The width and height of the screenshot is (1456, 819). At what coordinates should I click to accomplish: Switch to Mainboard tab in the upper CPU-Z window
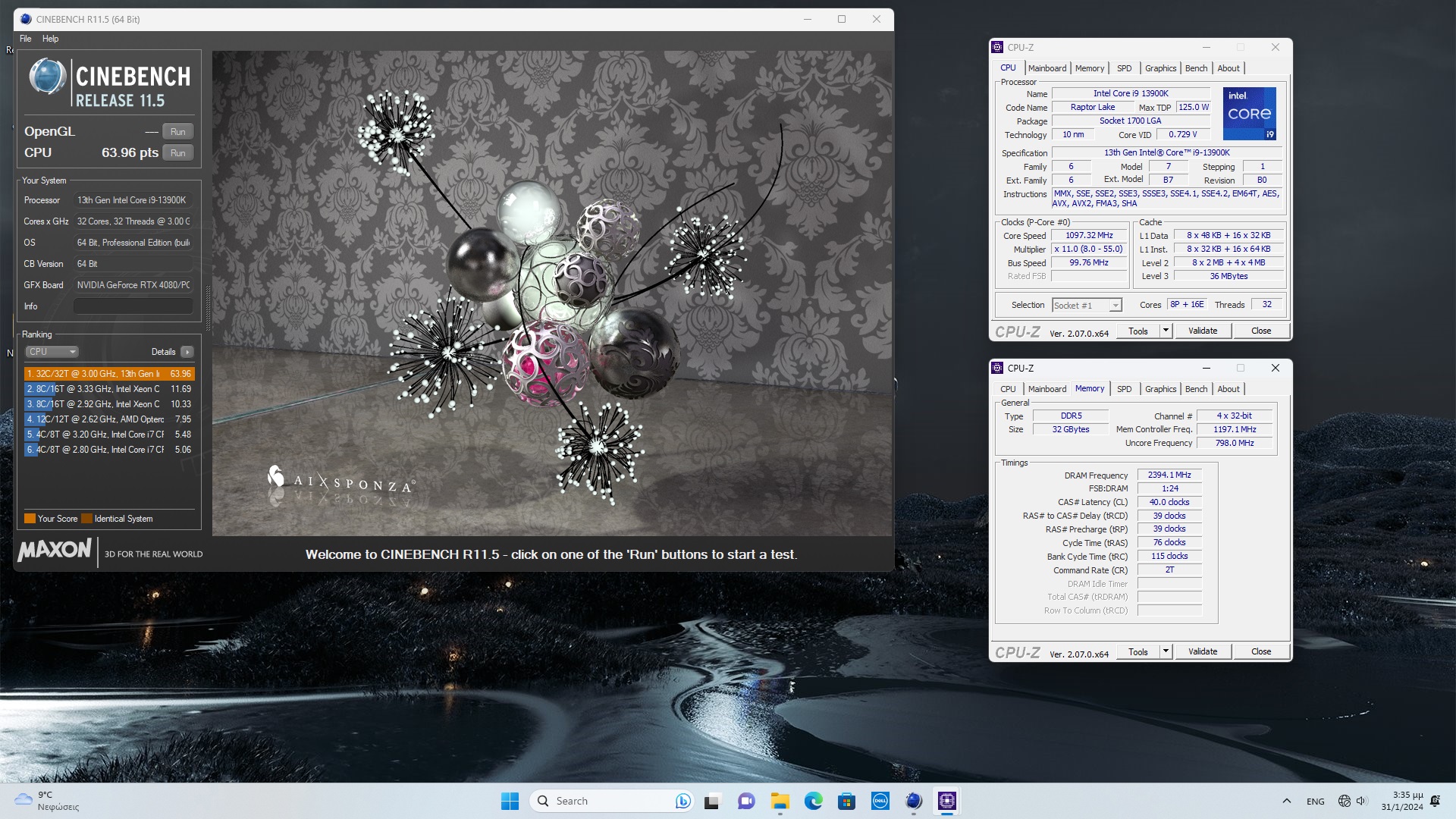1047,68
